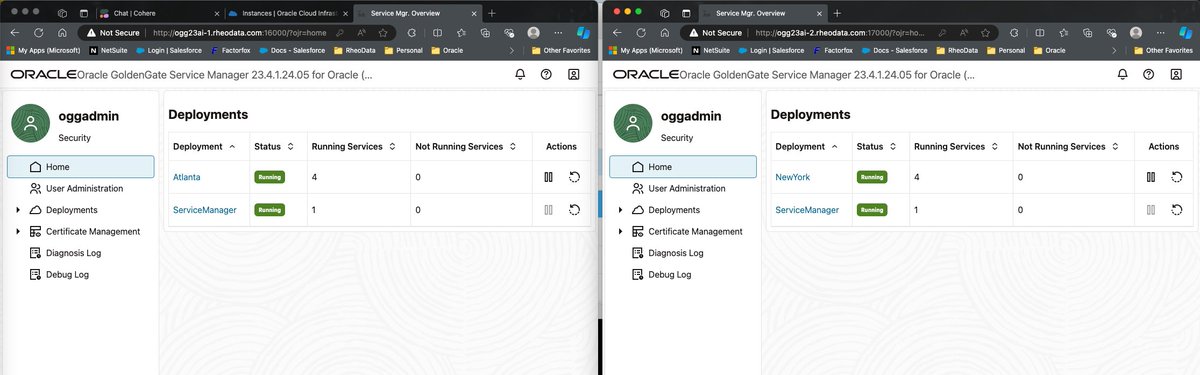
Task: Select Home in left window sidebar
Action: click(x=81, y=167)
